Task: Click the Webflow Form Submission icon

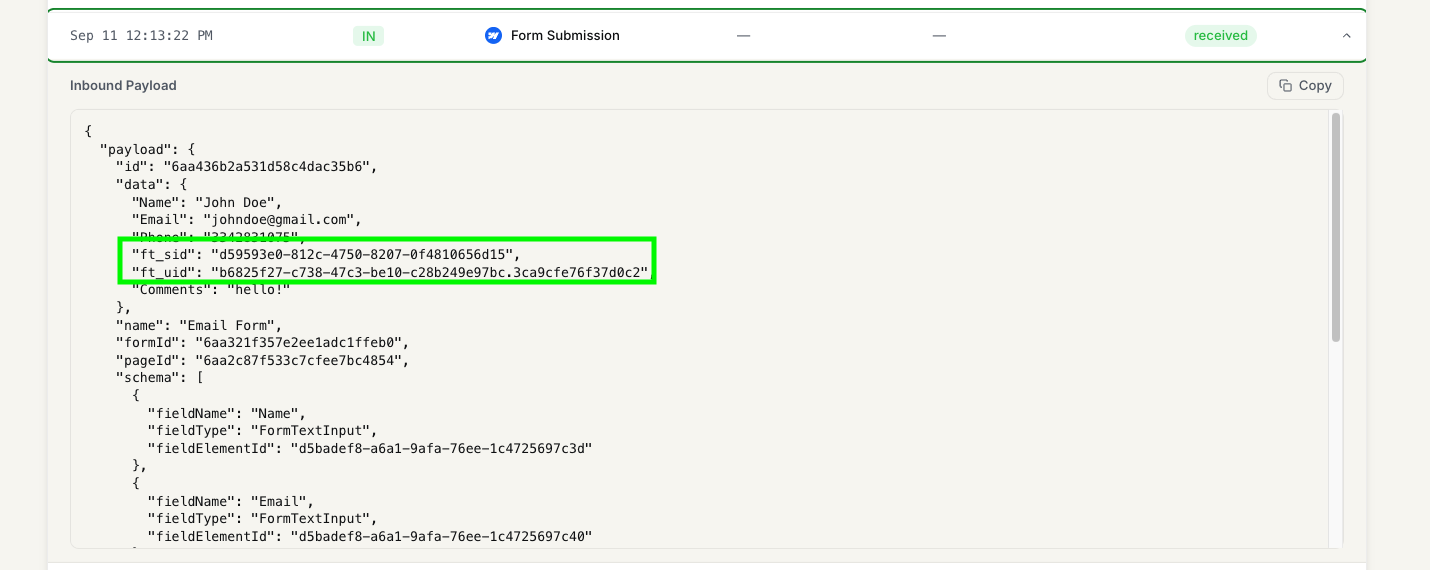Action: pos(493,36)
